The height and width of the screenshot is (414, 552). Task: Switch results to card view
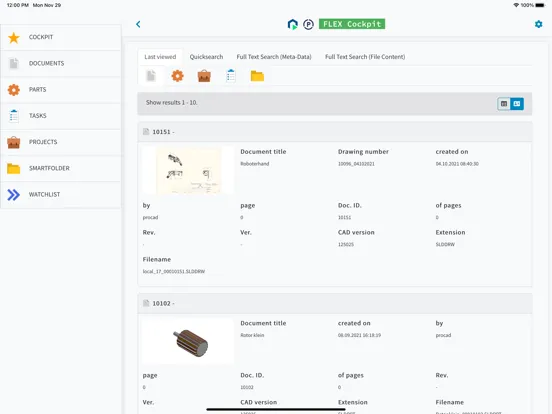[x=517, y=104]
